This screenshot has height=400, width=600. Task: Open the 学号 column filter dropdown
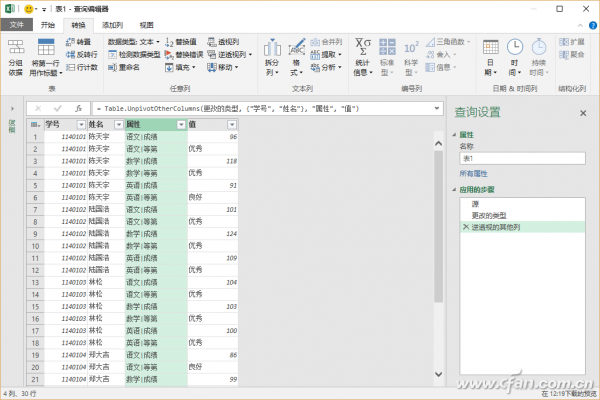point(80,124)
